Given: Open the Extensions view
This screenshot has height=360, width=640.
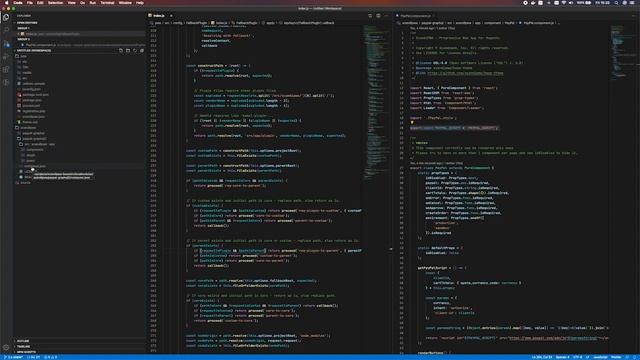Looking at the screenshot, I should pos(6,69).
